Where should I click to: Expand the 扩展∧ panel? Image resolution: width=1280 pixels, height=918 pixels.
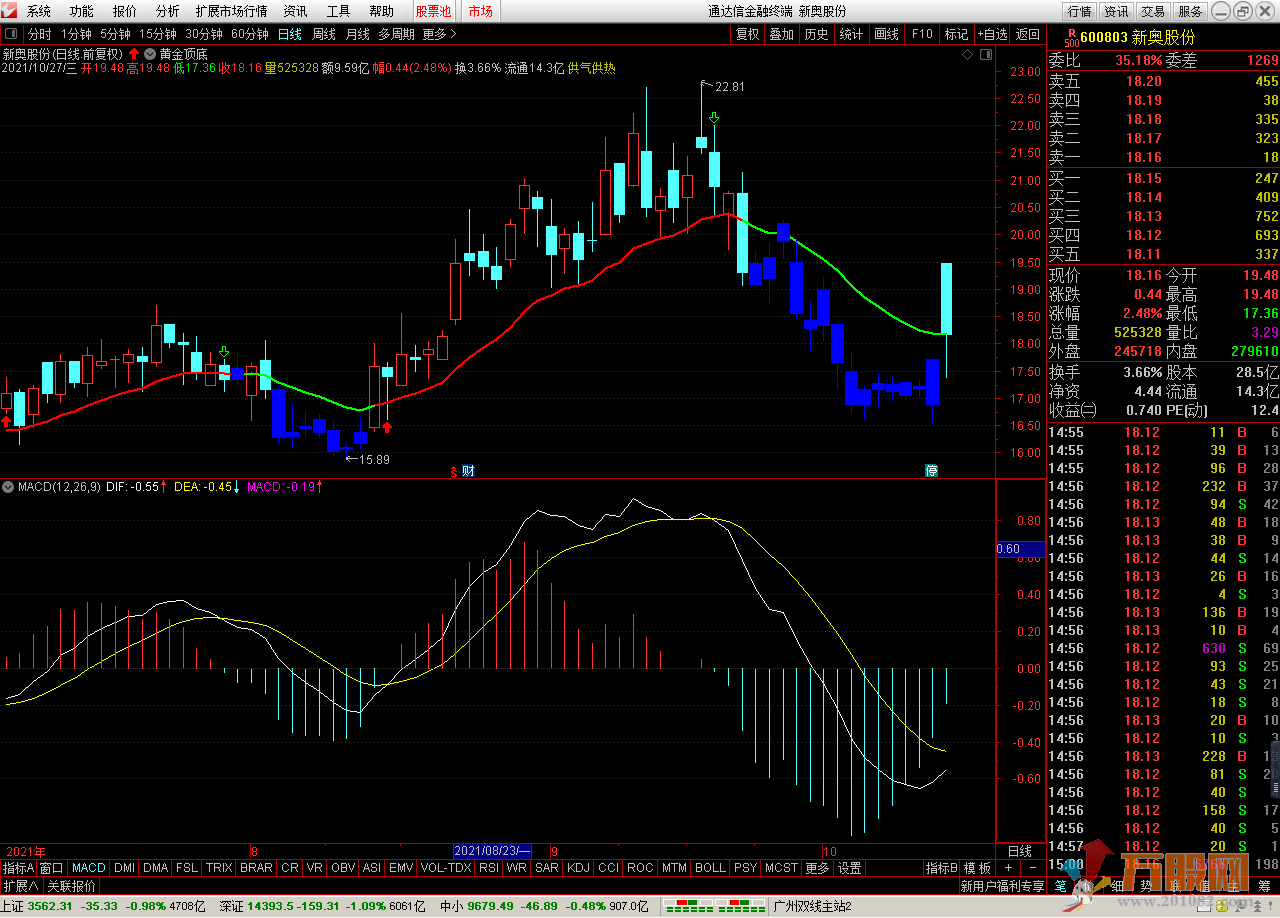coord(21,886)
